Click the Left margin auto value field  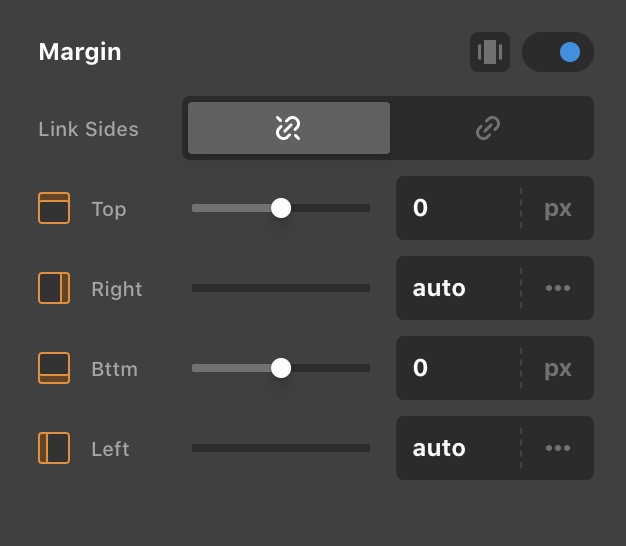point(458,448)
